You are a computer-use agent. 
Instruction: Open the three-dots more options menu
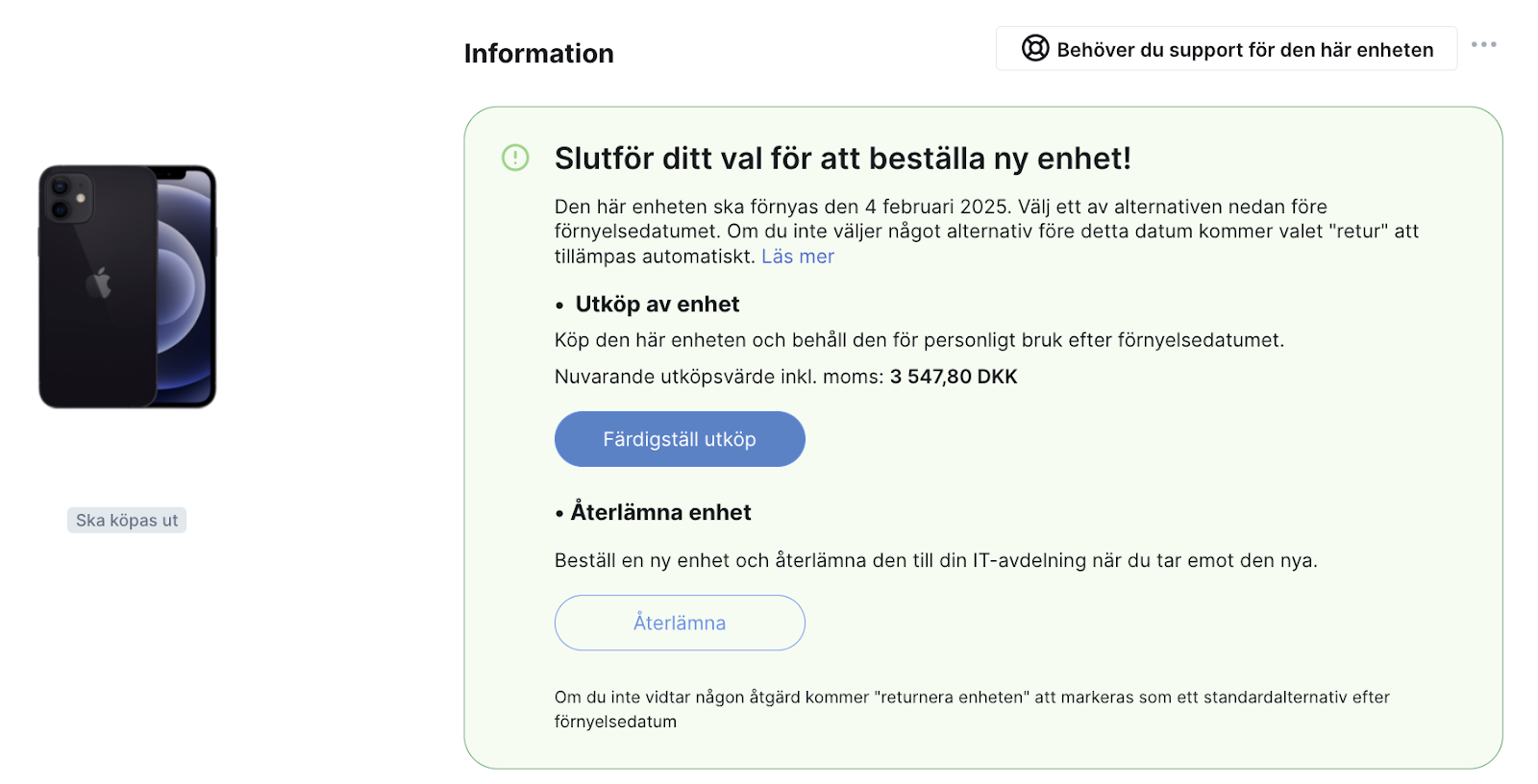tap(1483, 44)
